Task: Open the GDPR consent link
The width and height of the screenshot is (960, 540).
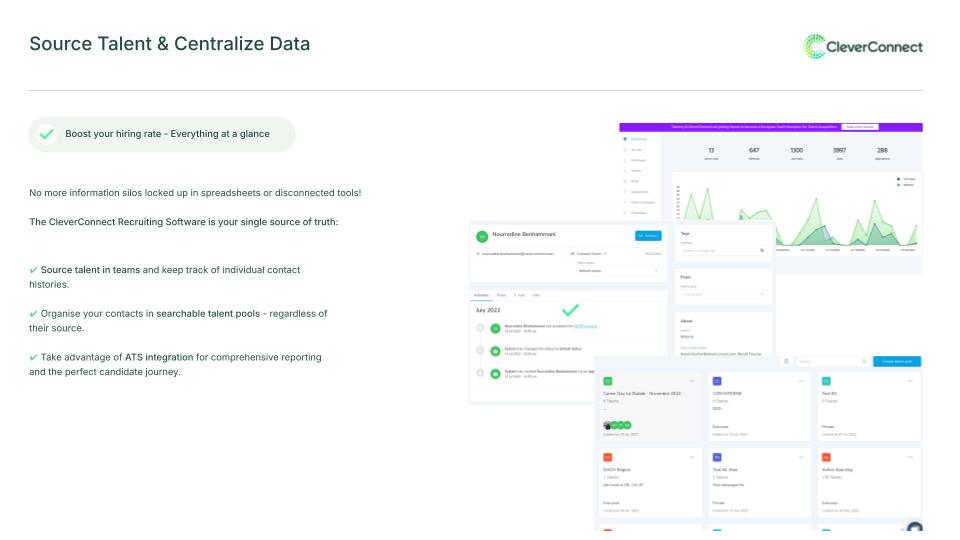Action: click(x=587, y=327)
